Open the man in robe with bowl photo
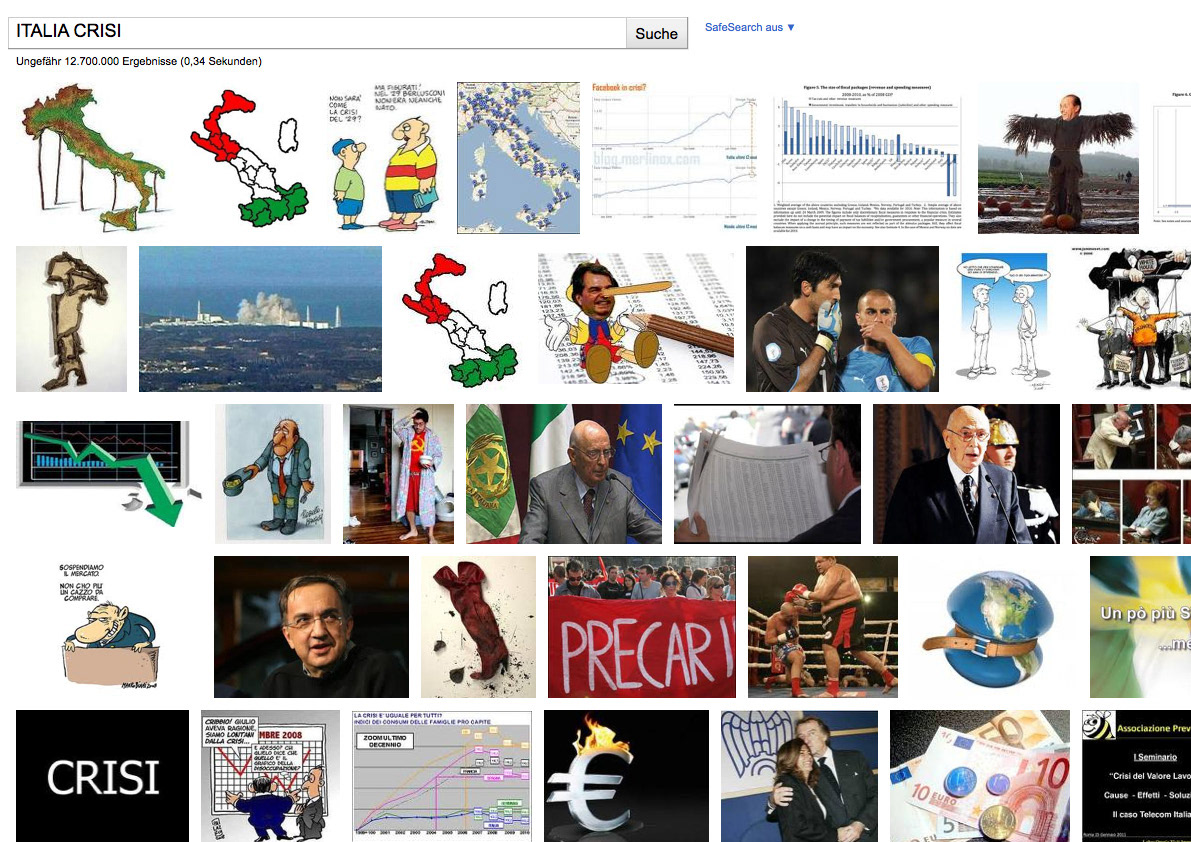Viewport: 1191px width, 842px height. [x=398, y=474]
